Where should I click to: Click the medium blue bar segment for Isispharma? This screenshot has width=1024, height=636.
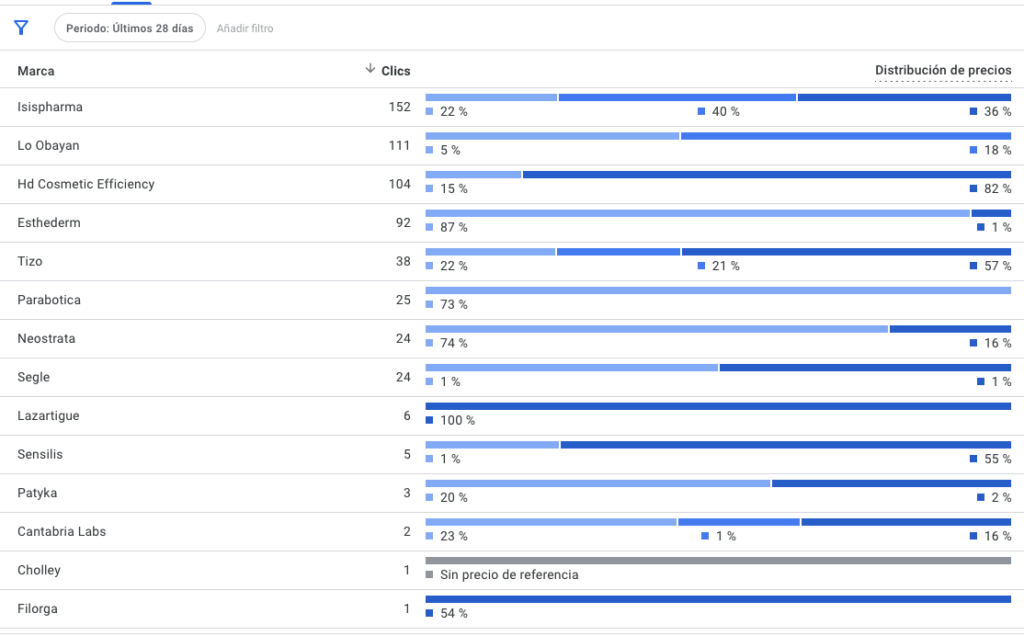coord(677,97)
